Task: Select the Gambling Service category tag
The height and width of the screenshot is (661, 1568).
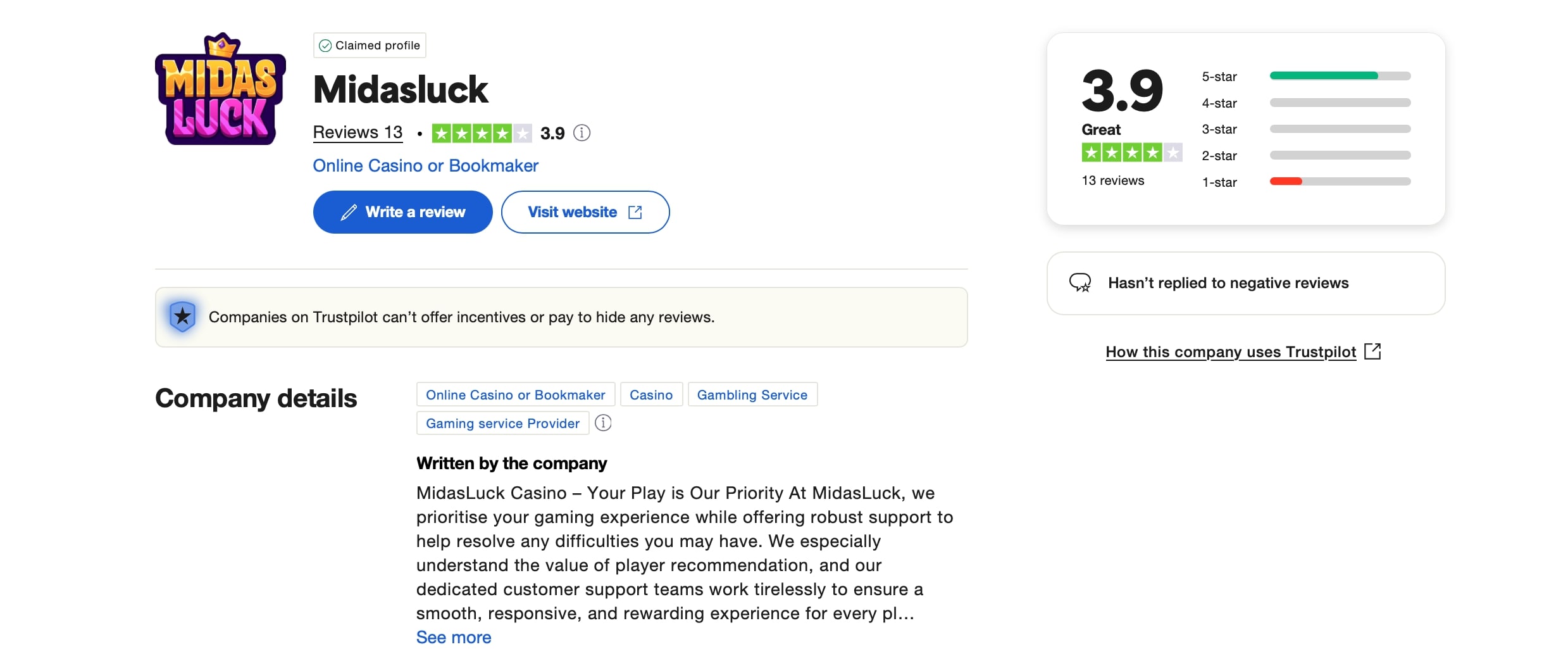Action: pyautogui.click(x=752, y=394)
